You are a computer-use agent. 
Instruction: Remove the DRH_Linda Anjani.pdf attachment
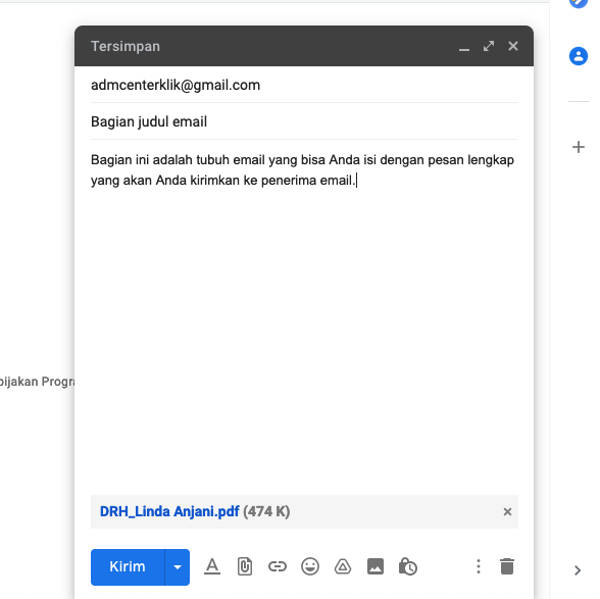[x=507, y=512]
